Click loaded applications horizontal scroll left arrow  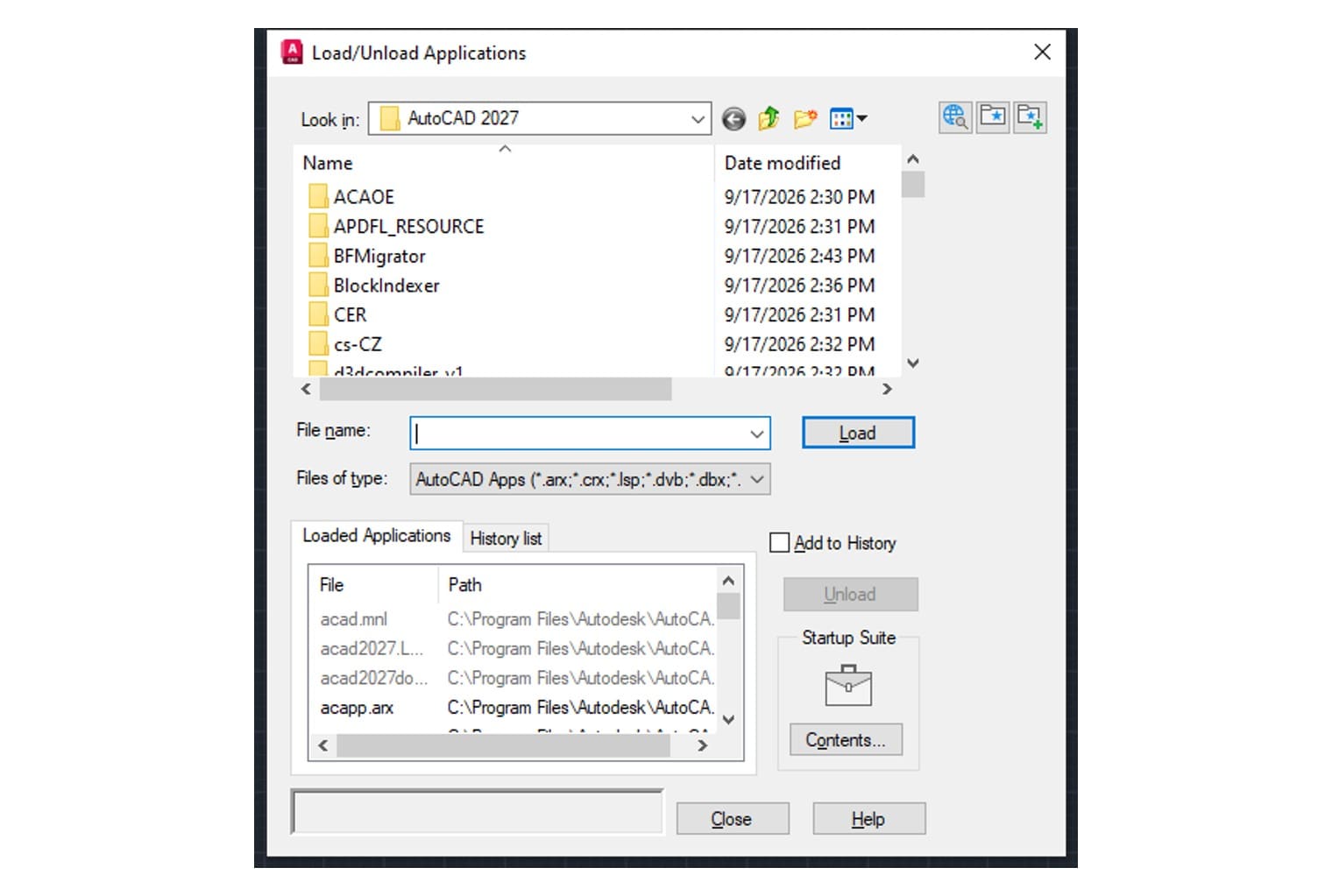[x=323, y=745]
